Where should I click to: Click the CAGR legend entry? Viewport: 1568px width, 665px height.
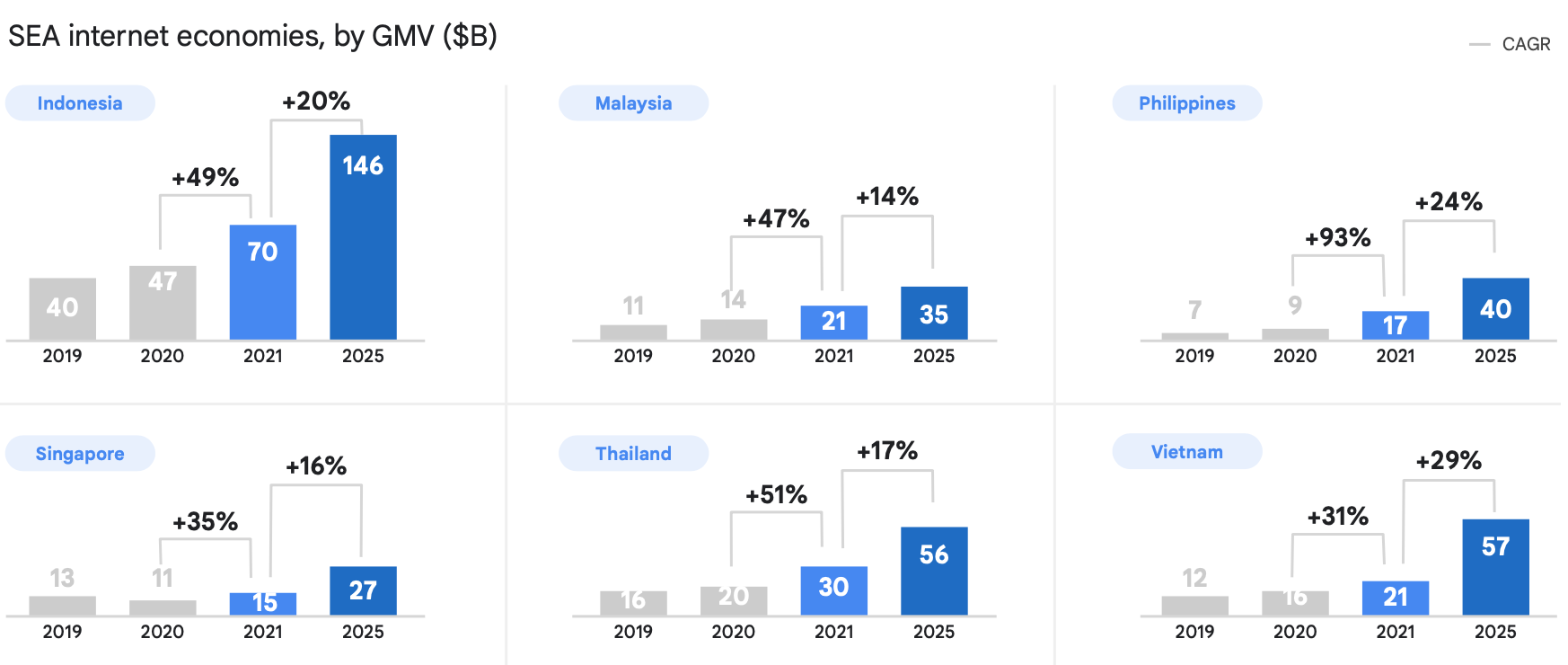[1525, 44]
